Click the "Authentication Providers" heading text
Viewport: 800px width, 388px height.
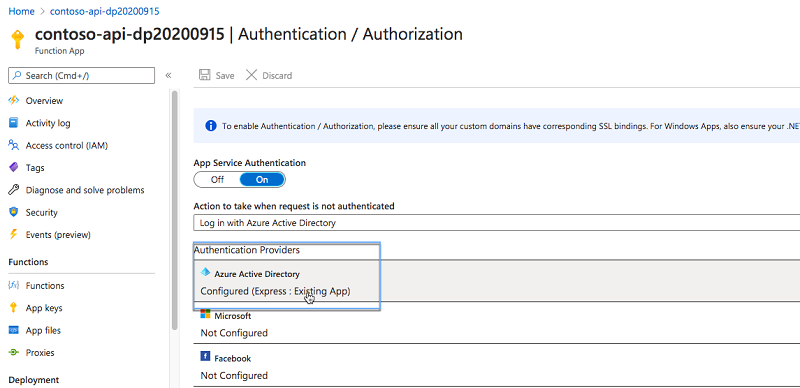click(x=246, y=250)
